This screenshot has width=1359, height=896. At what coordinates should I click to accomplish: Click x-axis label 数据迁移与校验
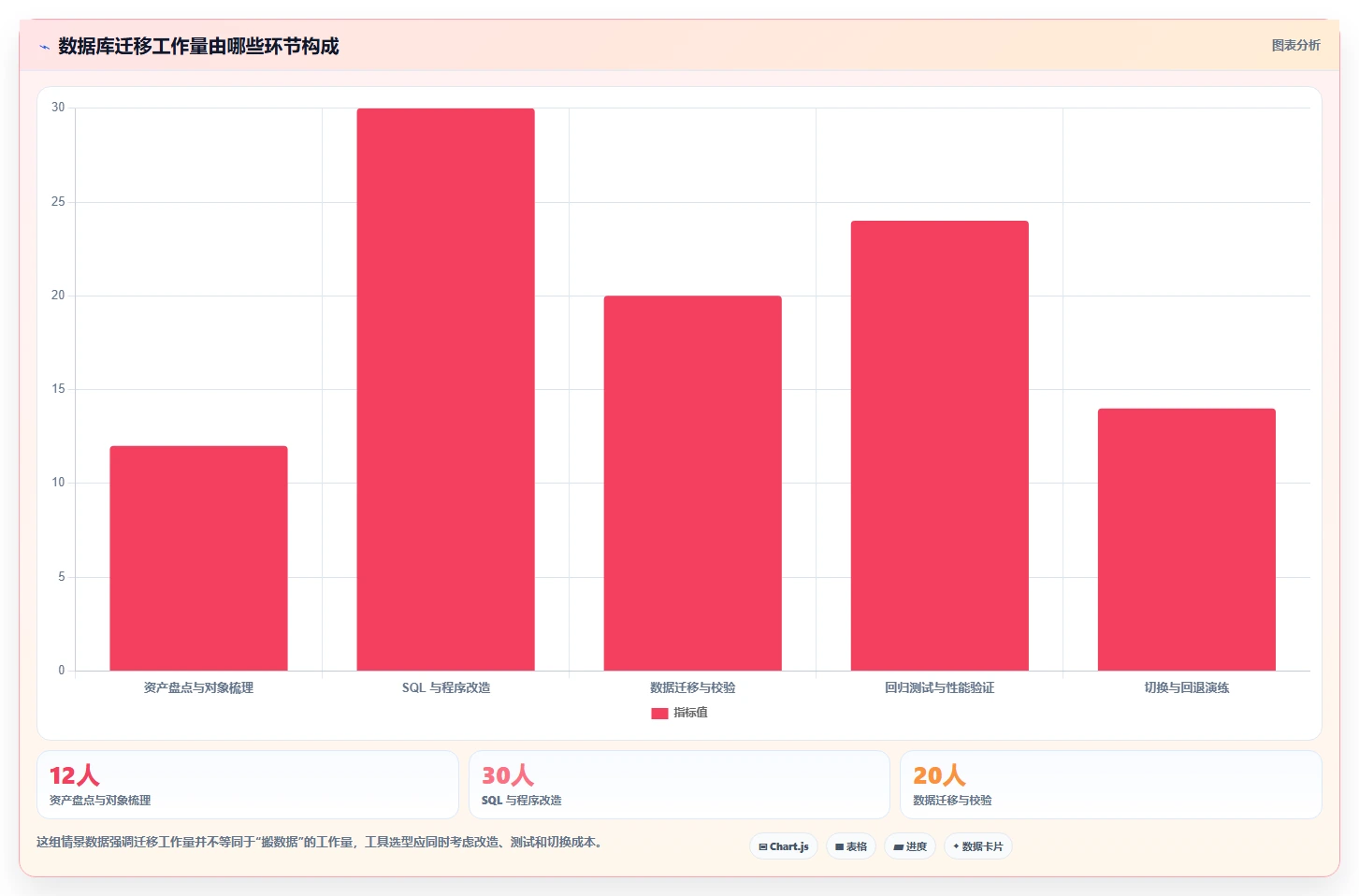click(693, 687)
